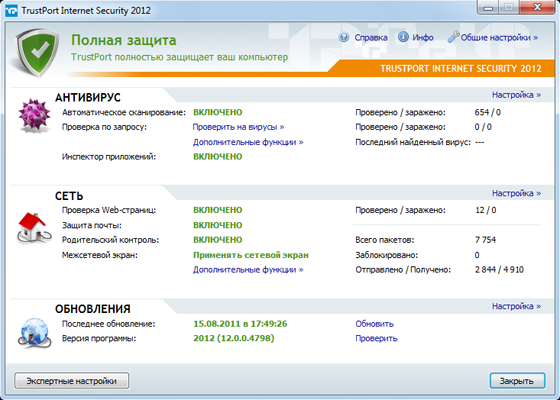
Task: Toggle Защита почты ВКЛЮЧЕНО status
Action: pos(218,225)
